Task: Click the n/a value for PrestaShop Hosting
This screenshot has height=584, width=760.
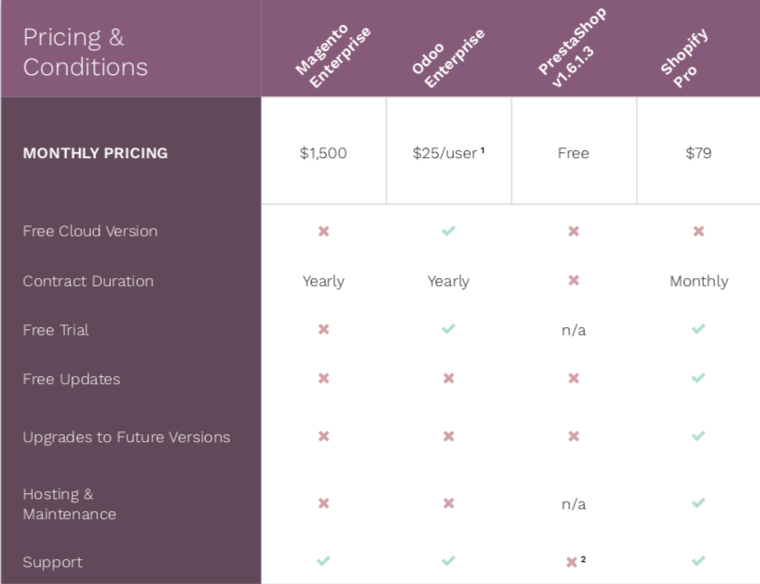Action: point(573,504)
